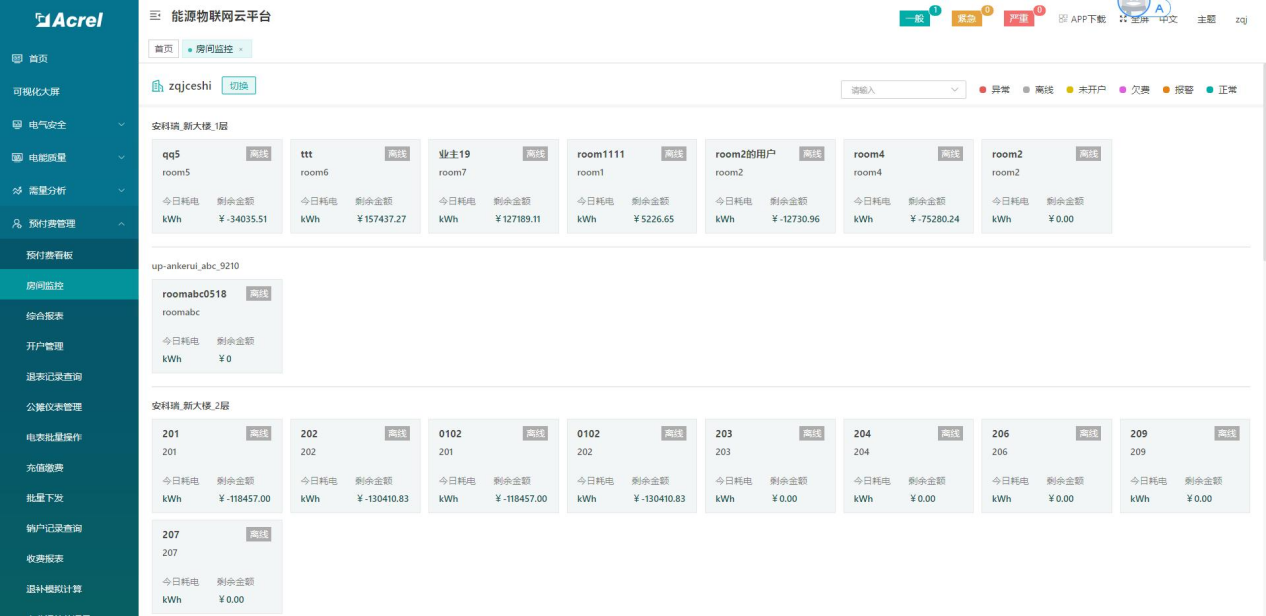Click the gray 离线 legend dot
1266x616 pixels.
tap(1027, 90)
